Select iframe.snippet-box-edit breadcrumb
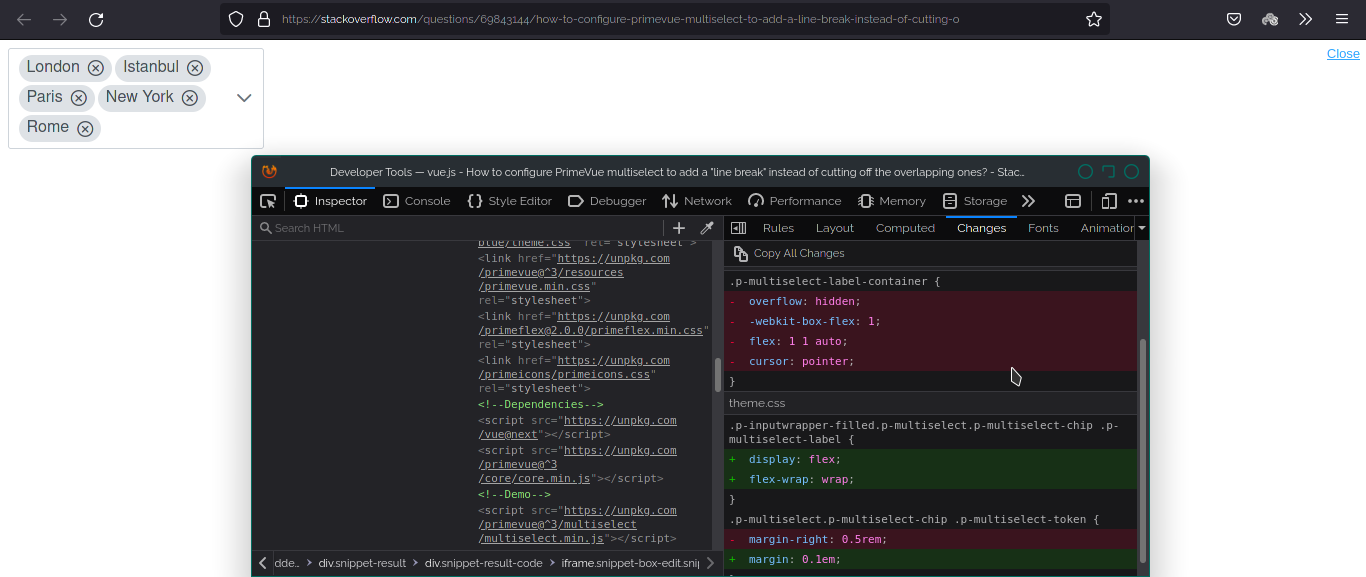The width and height of the screenshot is (1366, 577). pyautogui.click(x=630, y=563)
